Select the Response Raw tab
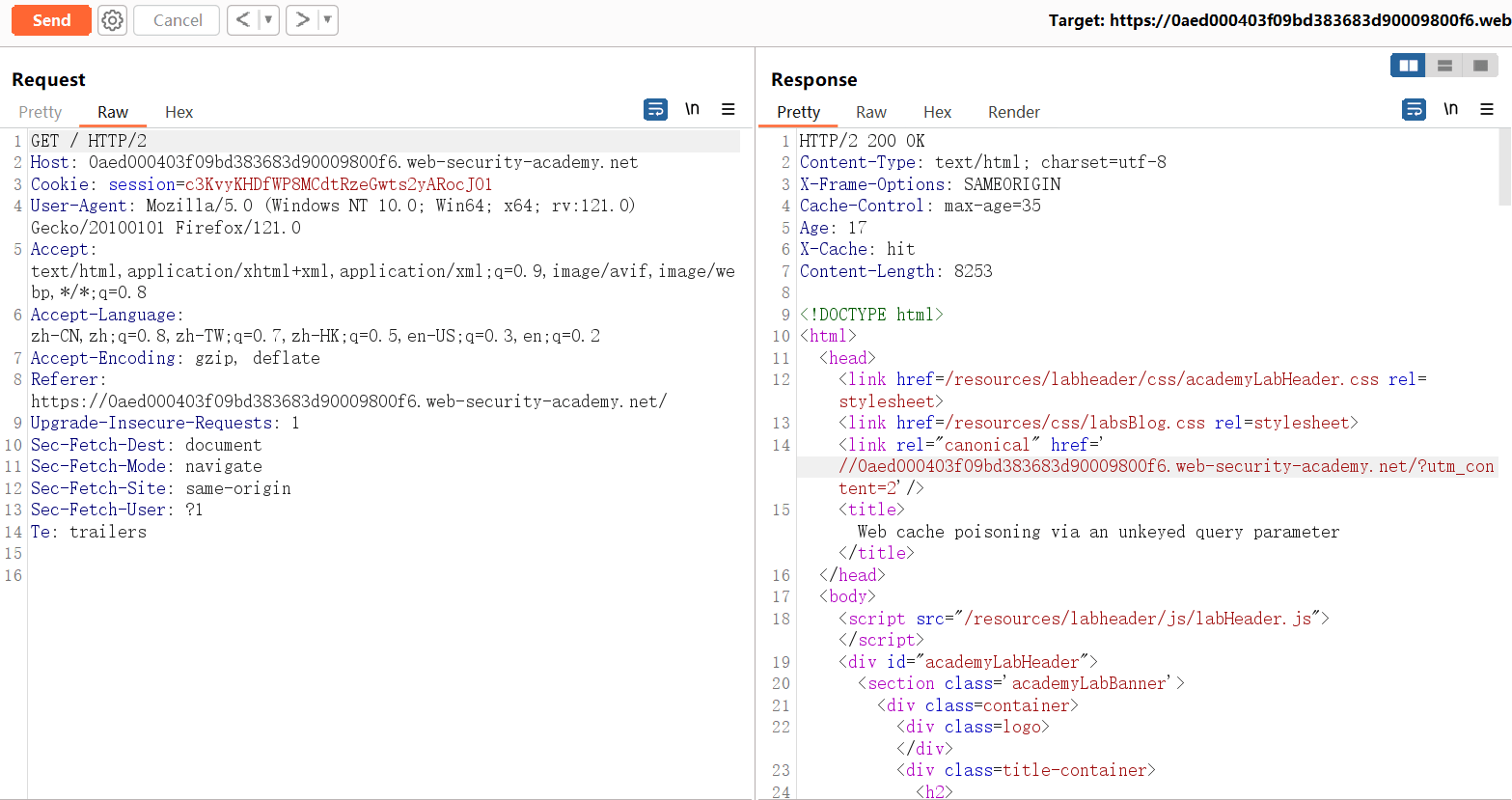This screenshot has width=1512, height=800. (x=870, y=112)
